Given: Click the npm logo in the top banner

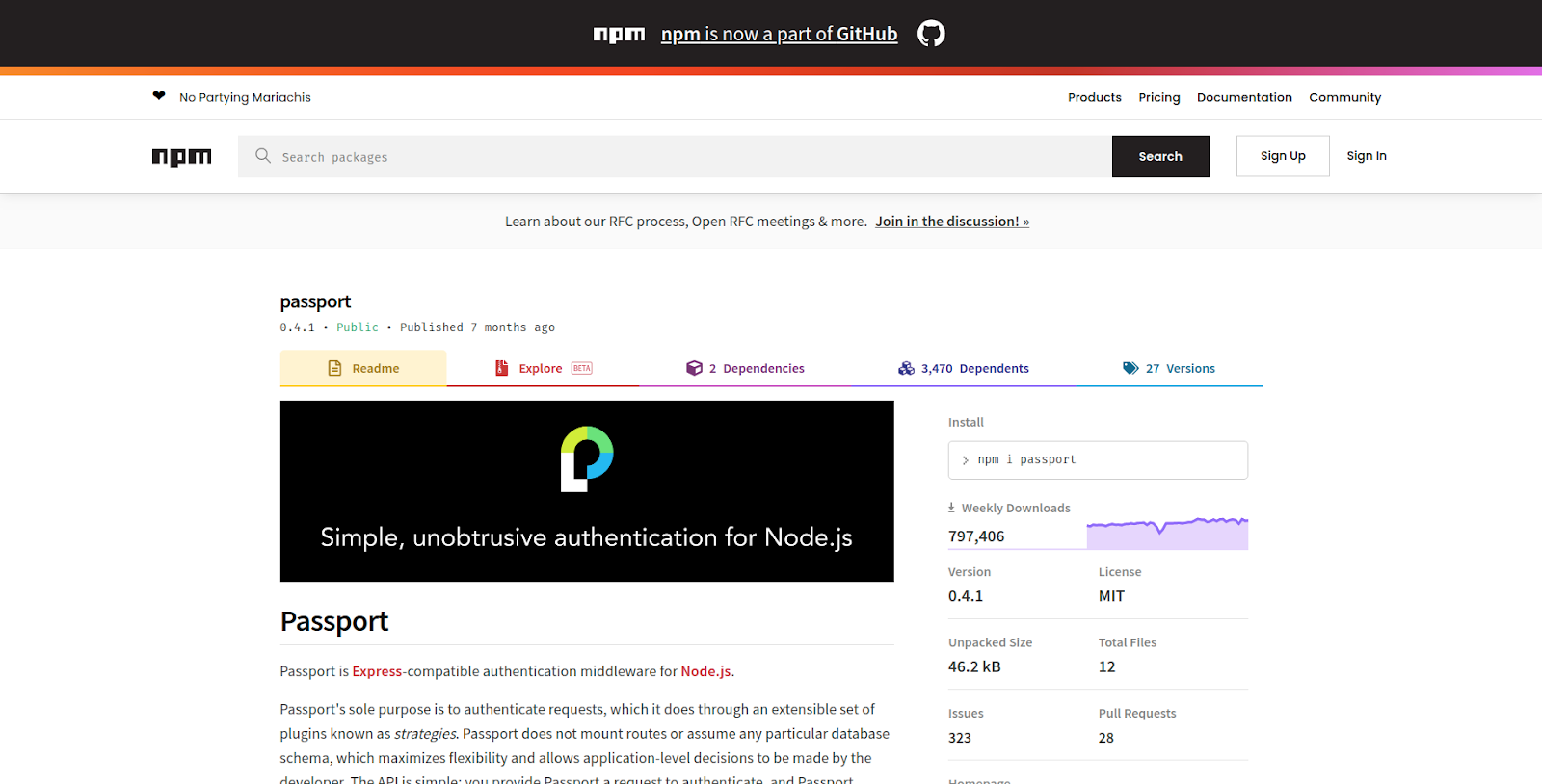Looking at the screenshot, I should click(x=619, y=35).
